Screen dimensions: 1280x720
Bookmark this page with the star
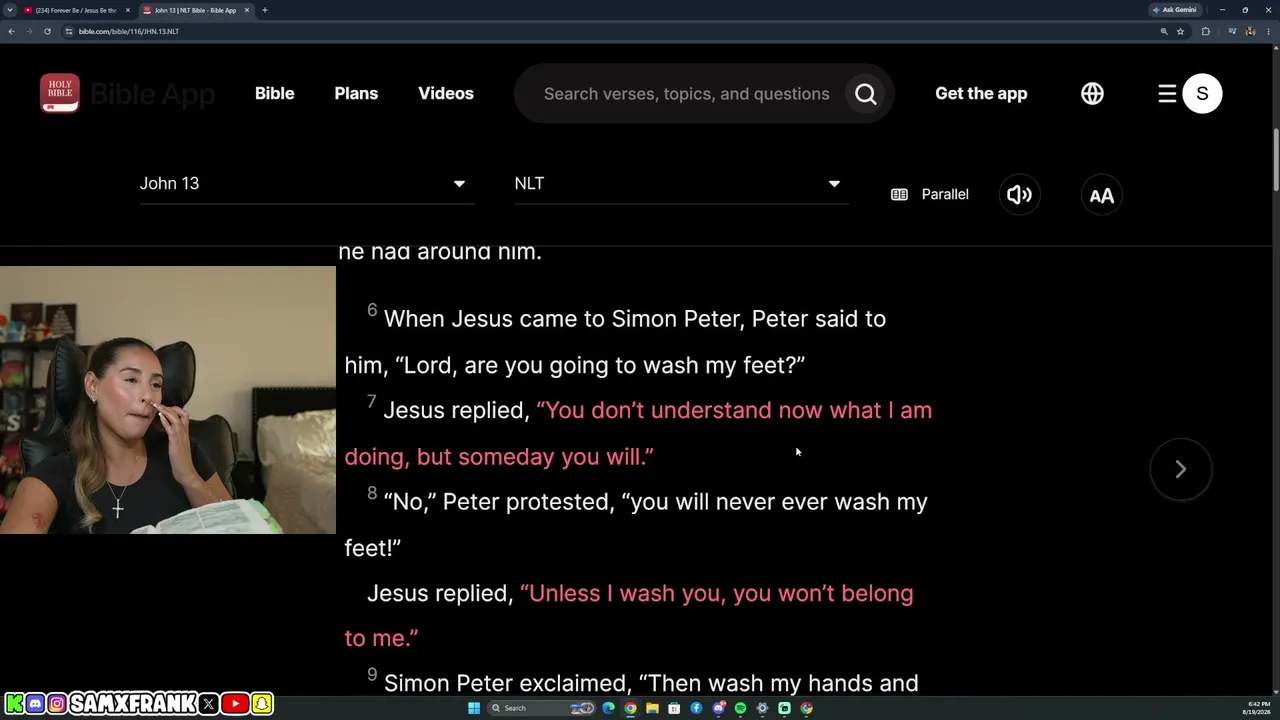tap(1180, 31)
